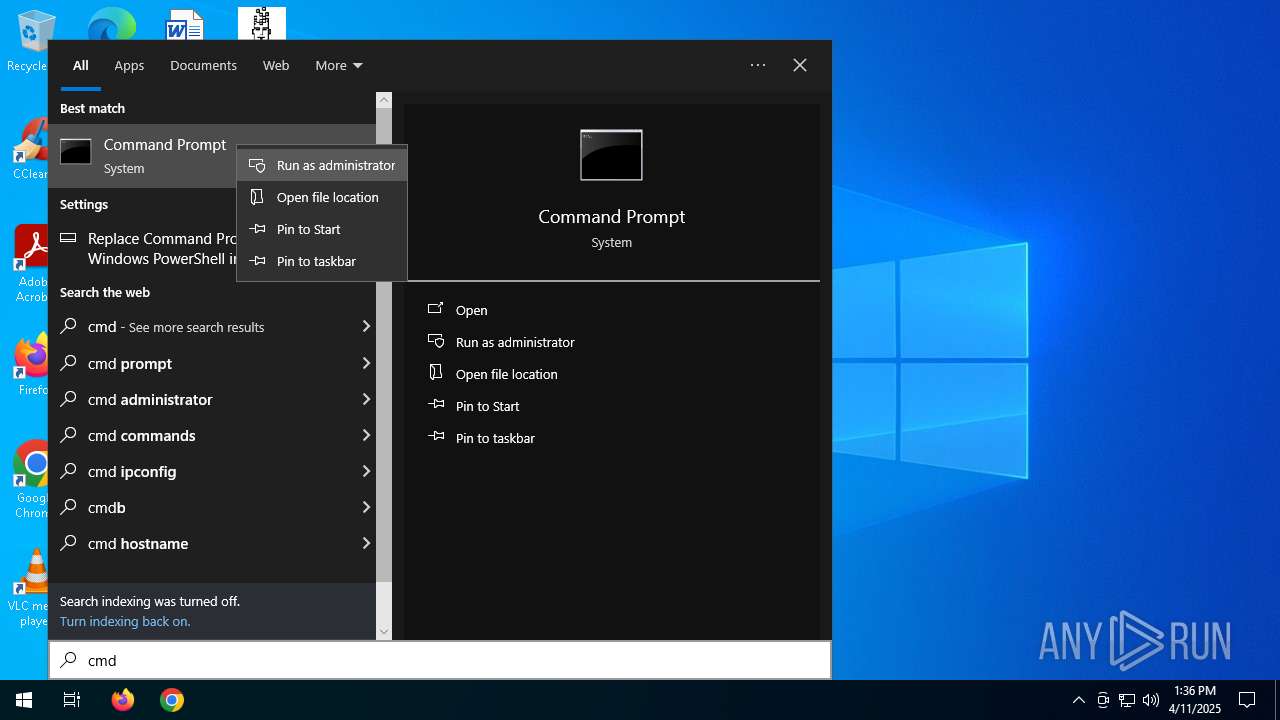This screenshot has height=720, width=1280.
Task: Open Adobe Acrobat desktop shortcut
Action: [30, 264]
